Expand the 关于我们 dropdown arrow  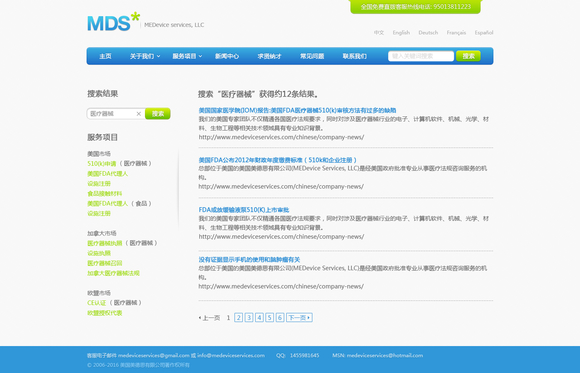coord(158,56)
